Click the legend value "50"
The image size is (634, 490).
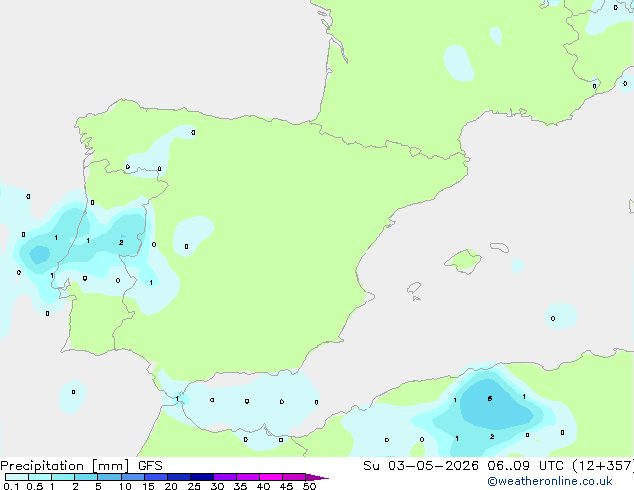(x=309, y=486)
